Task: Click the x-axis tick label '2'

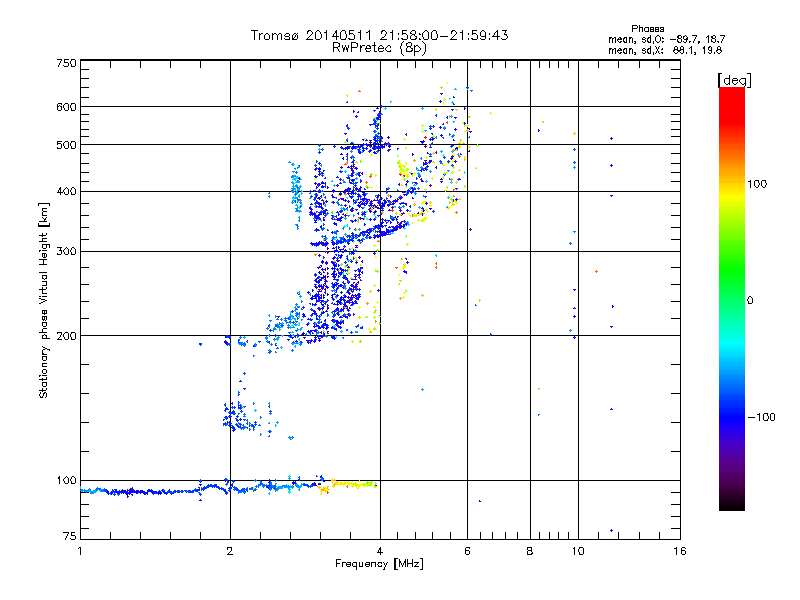Action: 230,551
